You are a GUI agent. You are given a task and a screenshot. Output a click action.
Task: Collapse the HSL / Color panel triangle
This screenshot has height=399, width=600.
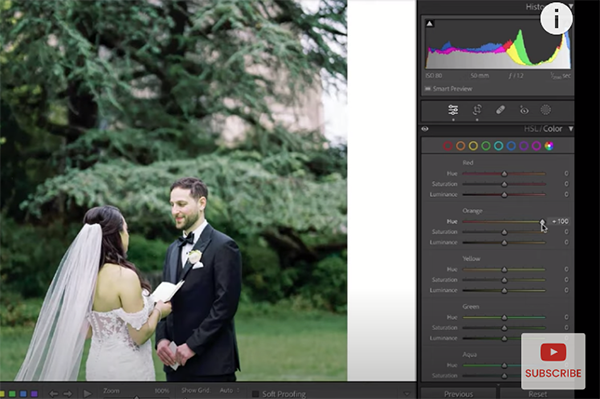pos(571,129)
